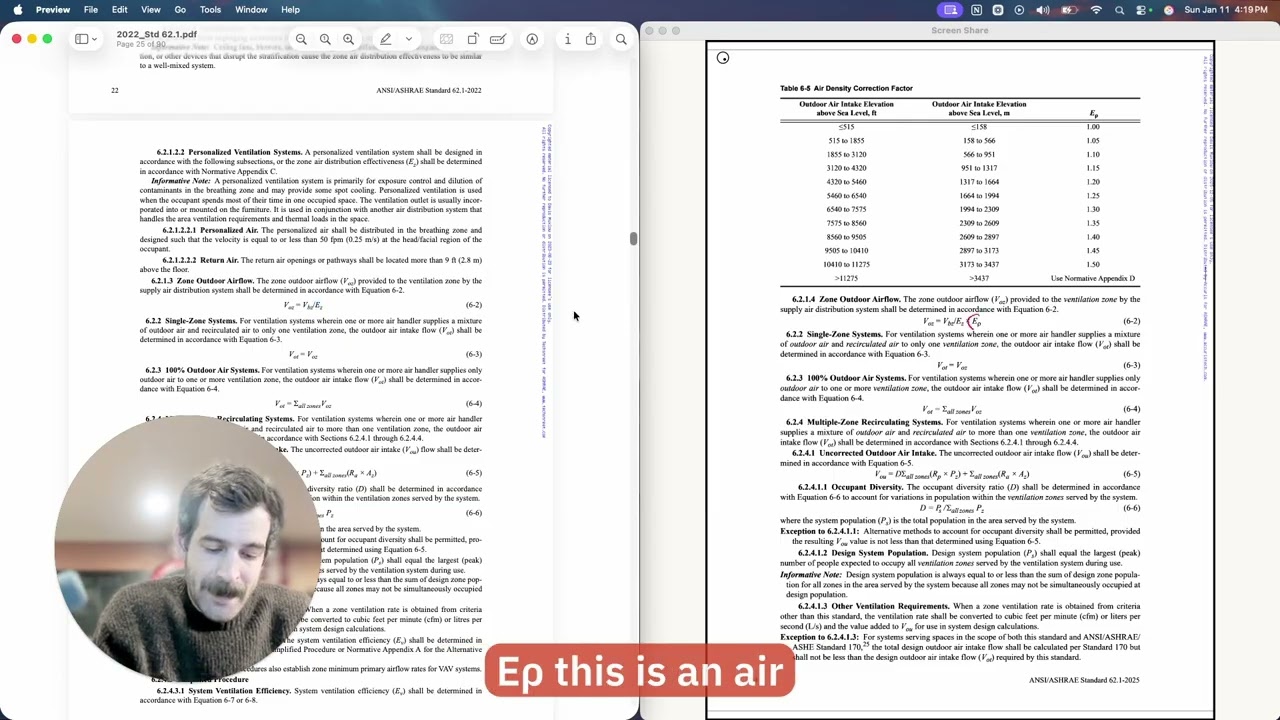Screen dimensions: 1280x720
Task: Click the date and time in the menu bar
Action: coord(1226,10)
